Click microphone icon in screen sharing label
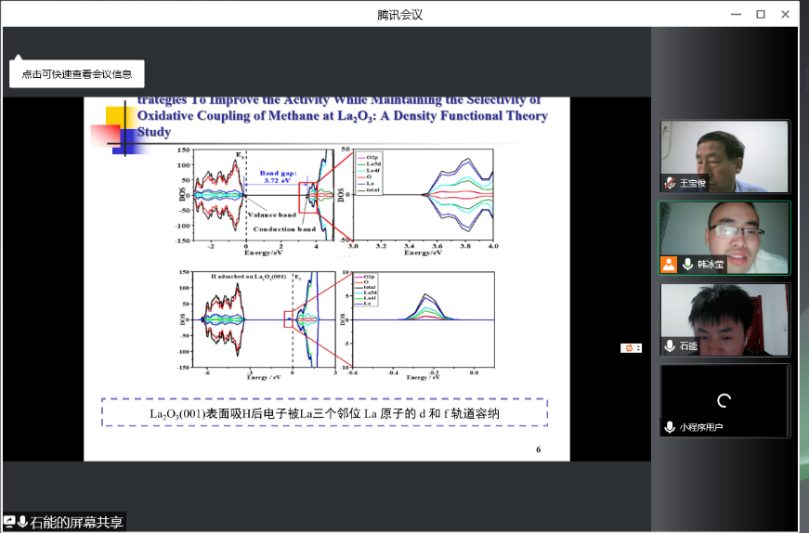Screen dimensions: 809x533 point(22,522)
